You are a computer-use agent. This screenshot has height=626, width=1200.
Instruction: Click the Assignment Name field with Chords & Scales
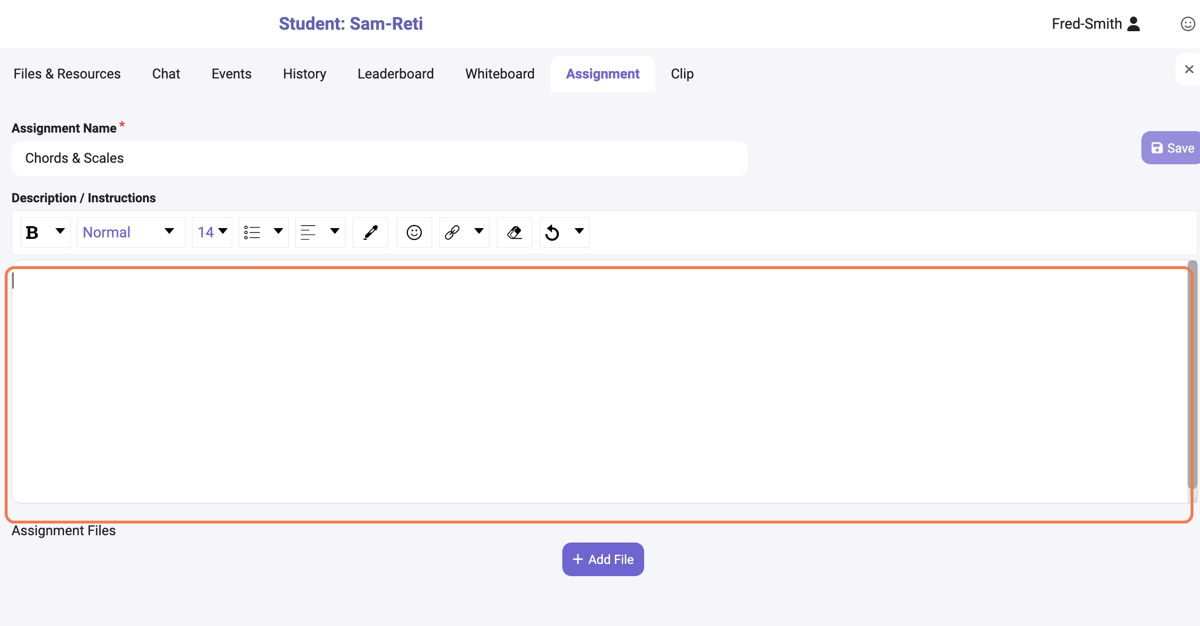[x=379, y=158]
